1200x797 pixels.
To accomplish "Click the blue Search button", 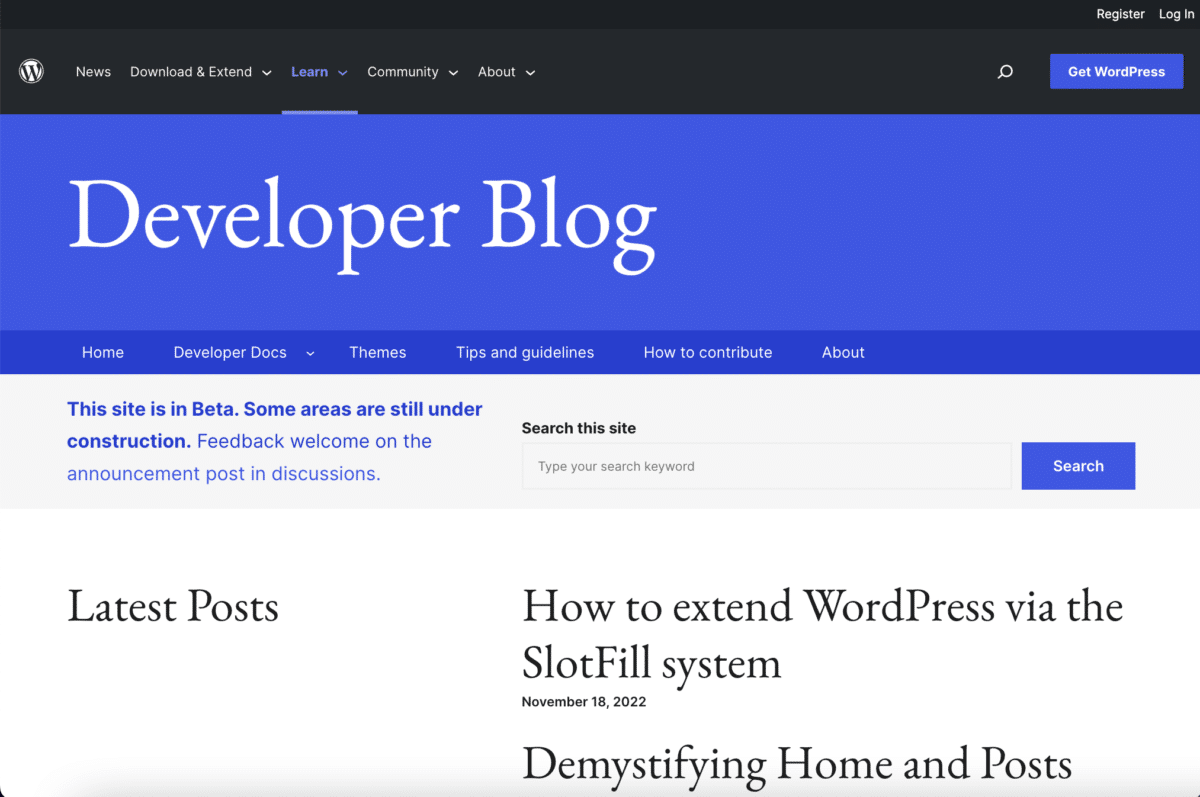I will coord(1077,466).
